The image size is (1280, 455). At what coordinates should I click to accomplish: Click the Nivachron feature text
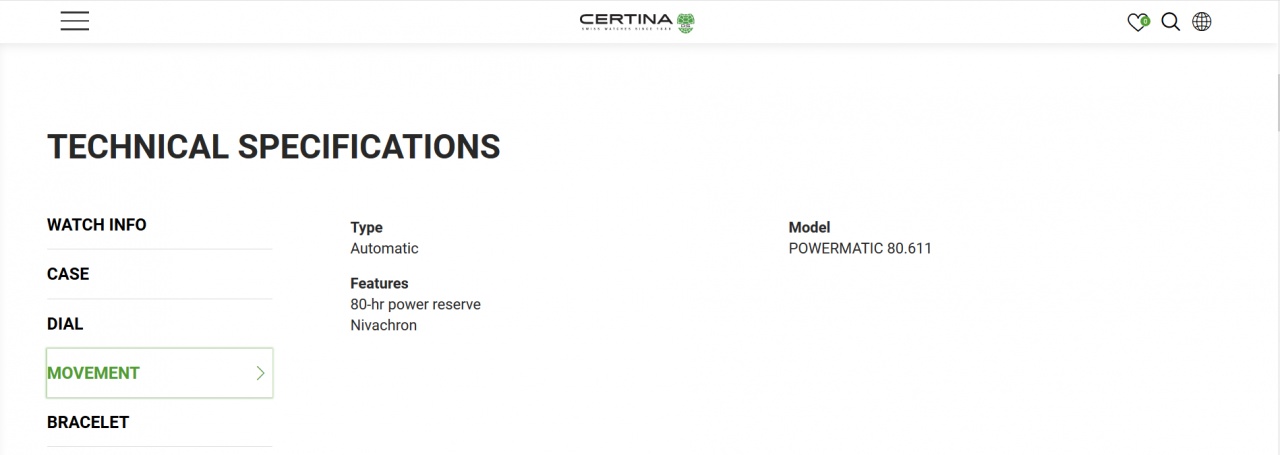[383, 325]
